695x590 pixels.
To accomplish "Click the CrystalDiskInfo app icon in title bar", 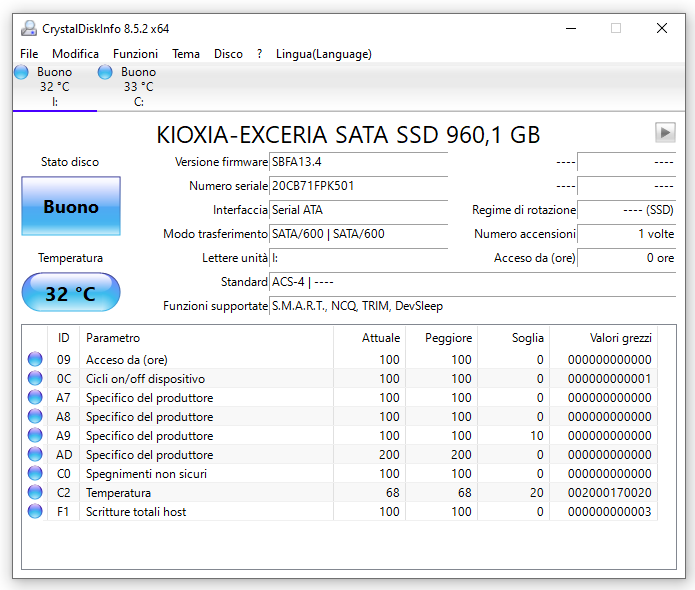I will pos(29,28).
